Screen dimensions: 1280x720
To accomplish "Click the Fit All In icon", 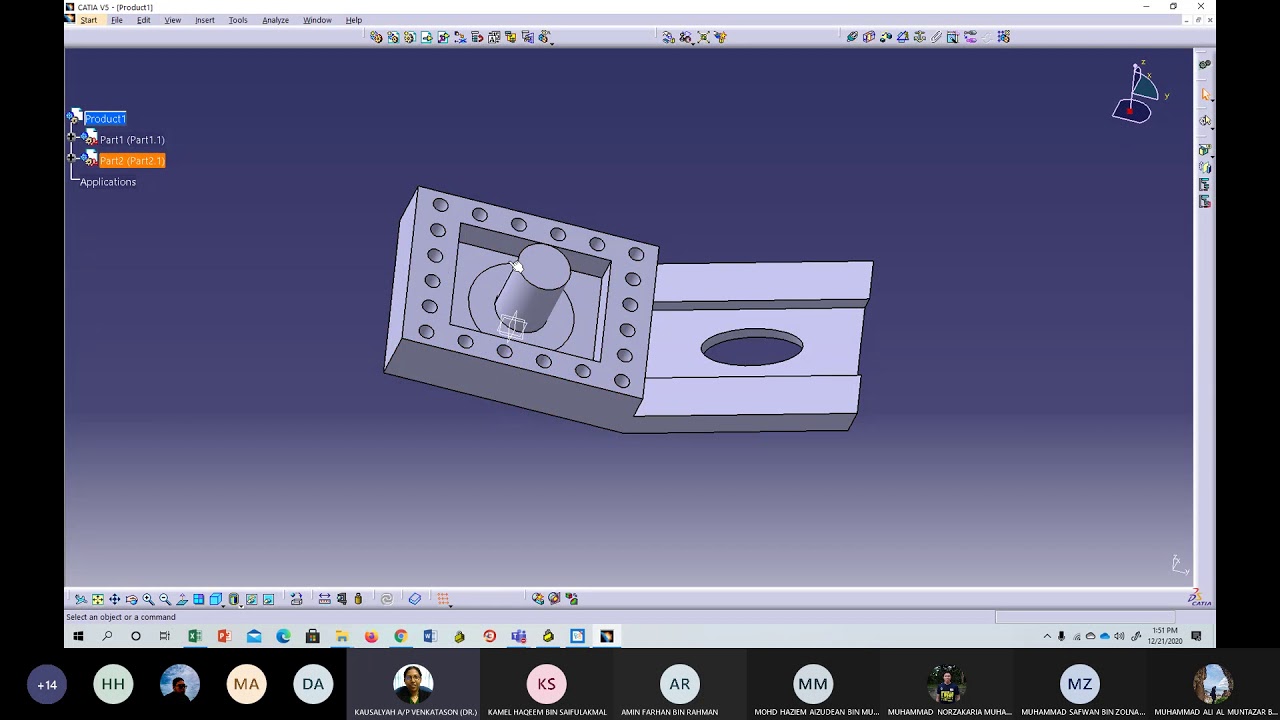I will [x=97, y=599].
